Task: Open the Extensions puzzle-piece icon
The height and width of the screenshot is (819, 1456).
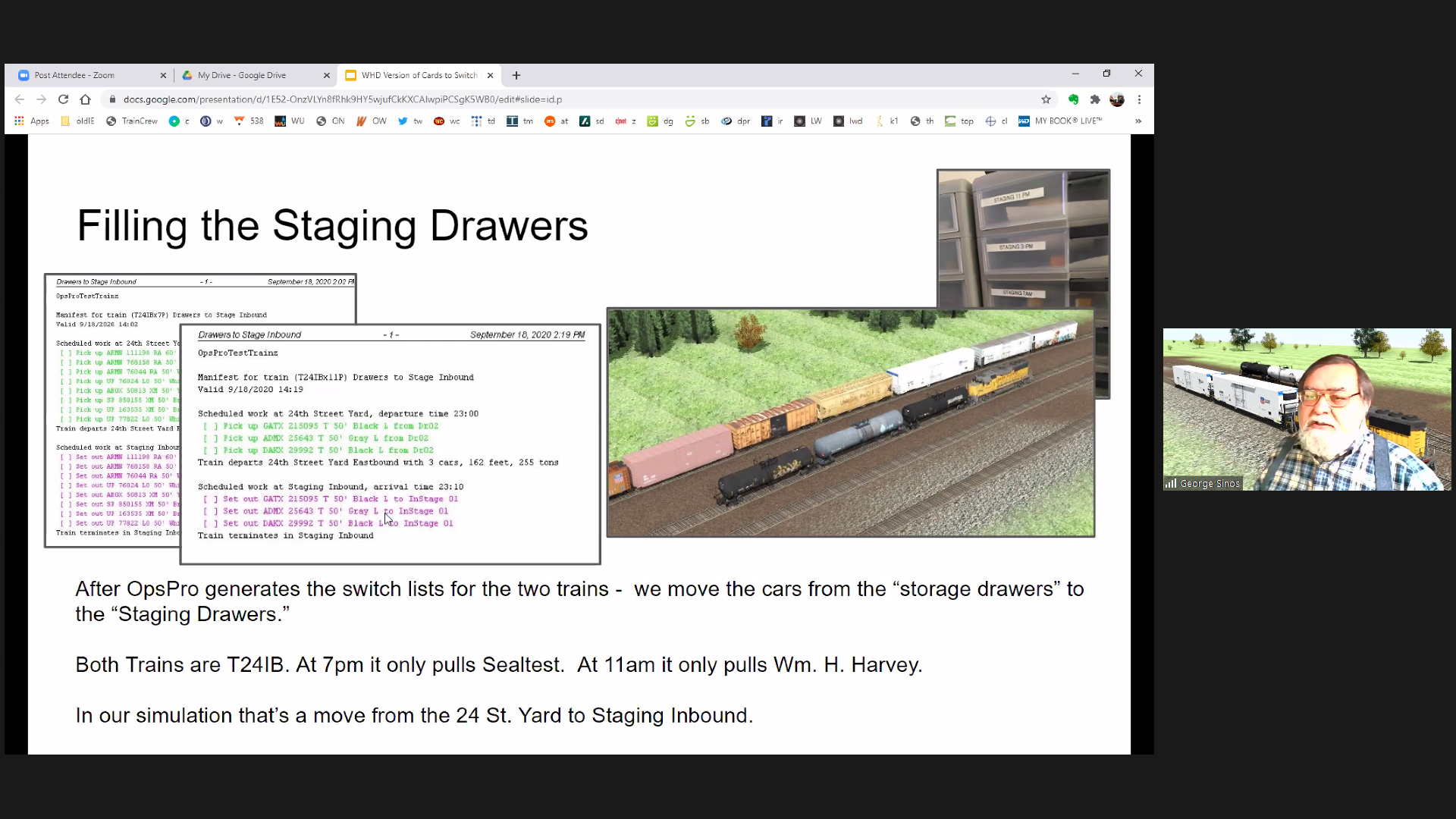Action: (x=1095, y=99)
